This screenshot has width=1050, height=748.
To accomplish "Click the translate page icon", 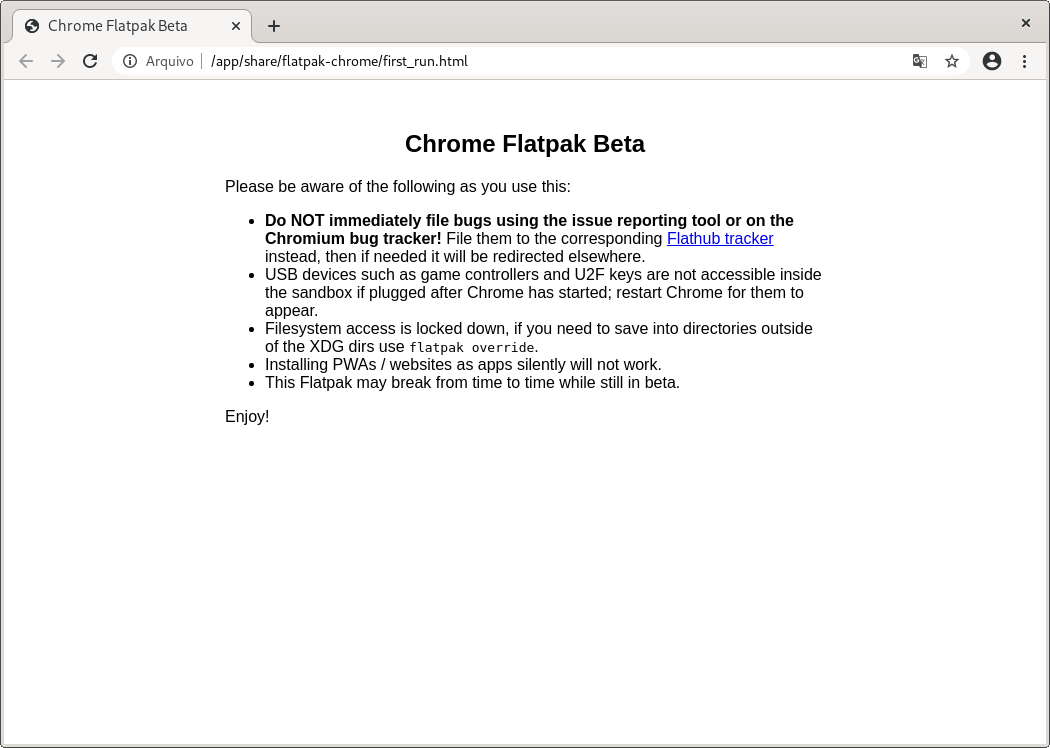I will click(x=919, y=61).
